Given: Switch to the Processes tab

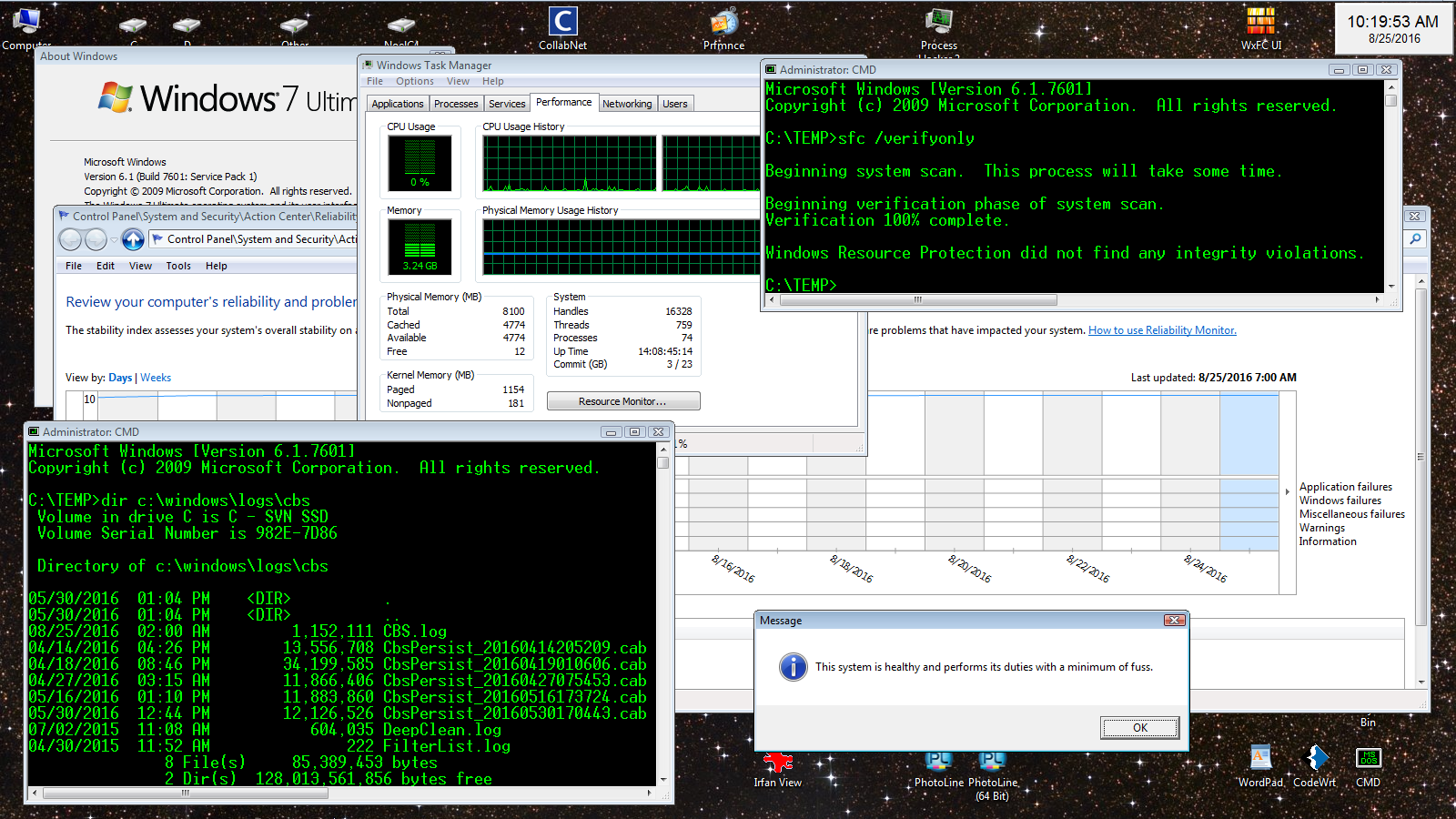Looking at the screenshot, I should 456,104.
